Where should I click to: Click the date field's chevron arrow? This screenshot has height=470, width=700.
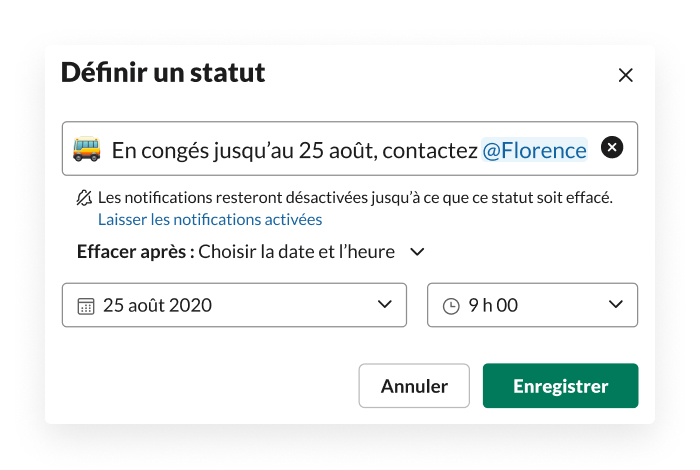(385, 305)
